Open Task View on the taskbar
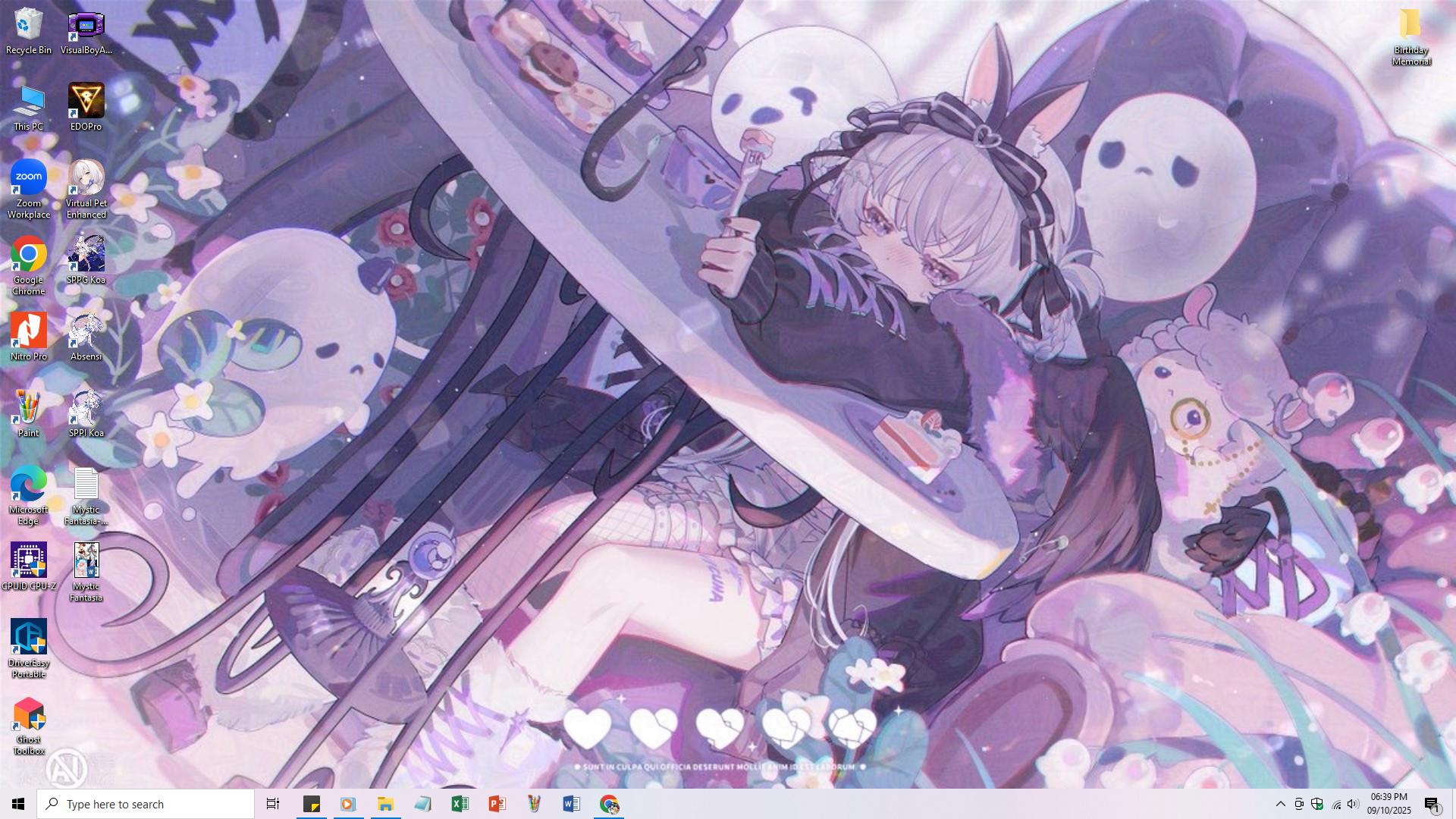 point(273,804)
